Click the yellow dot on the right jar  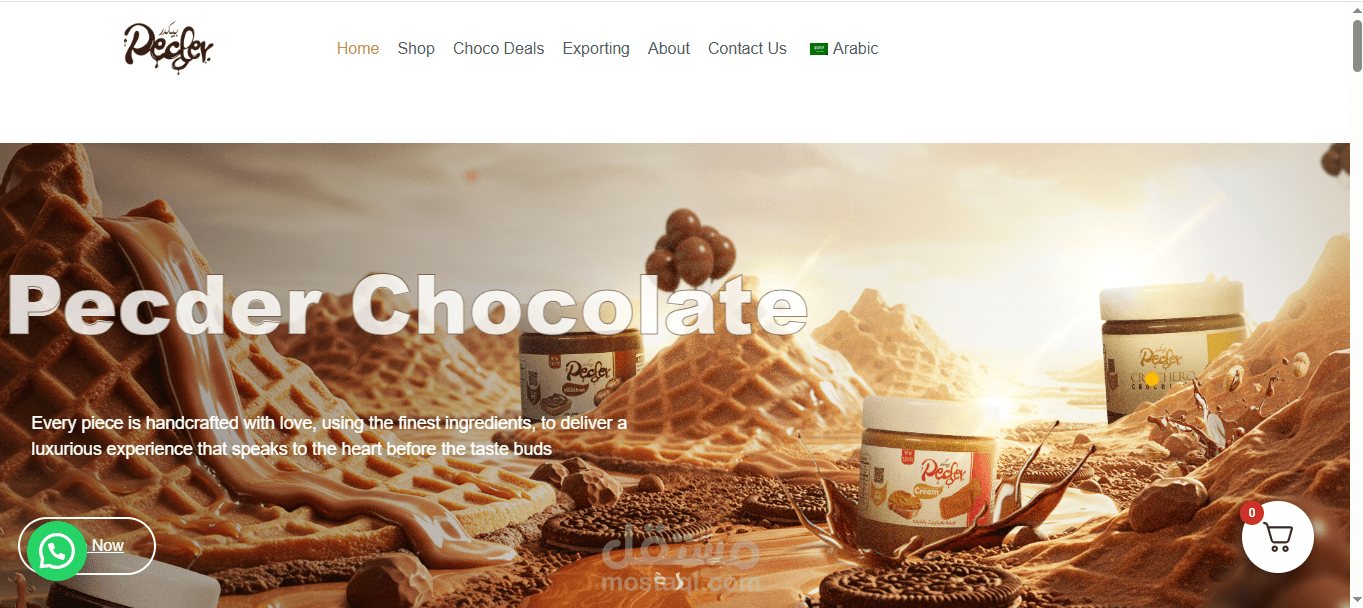coord(1151,379)
